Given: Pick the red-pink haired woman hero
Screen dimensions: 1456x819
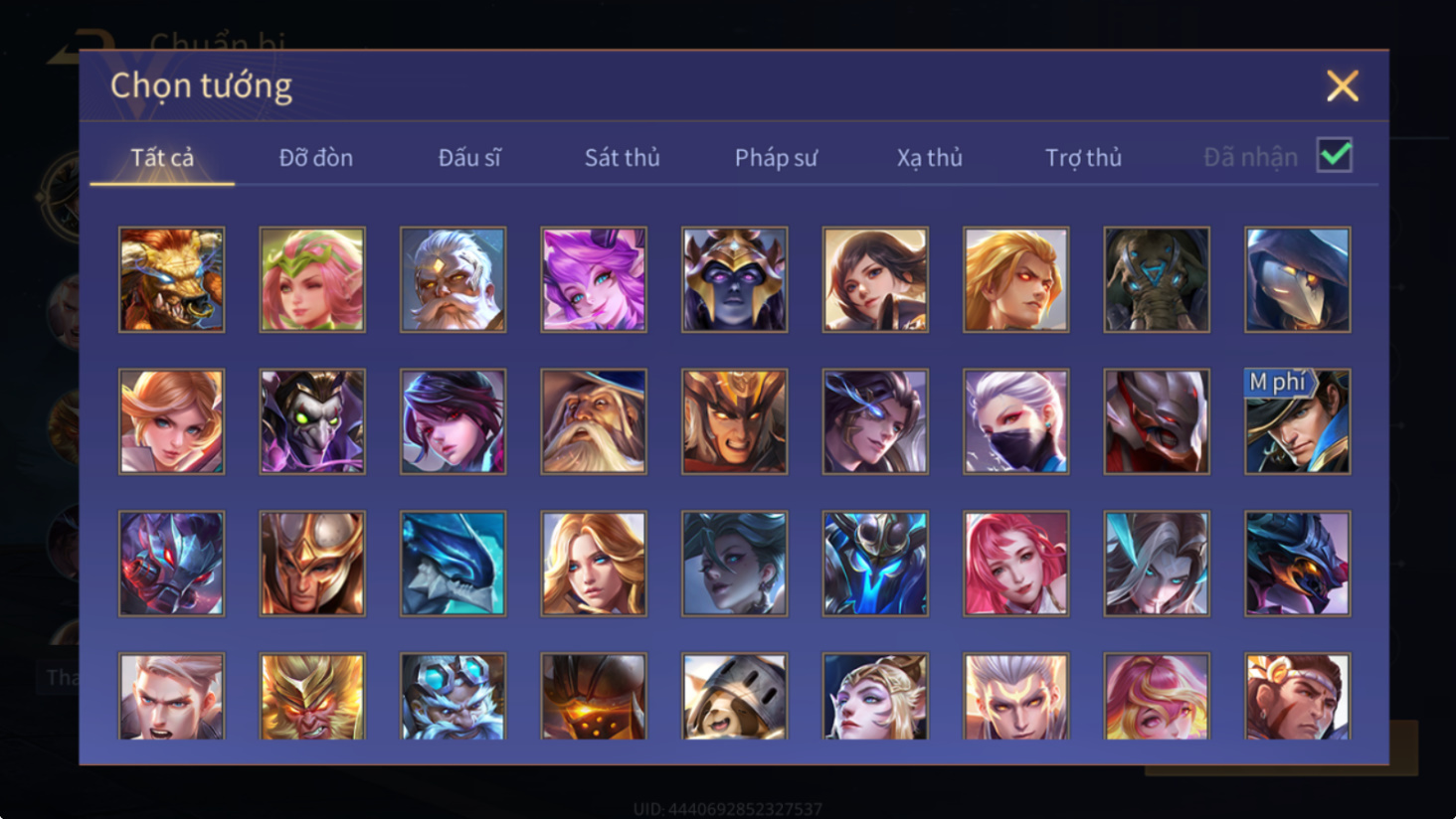Looking at the screenshot, I should coord(1015,564).
